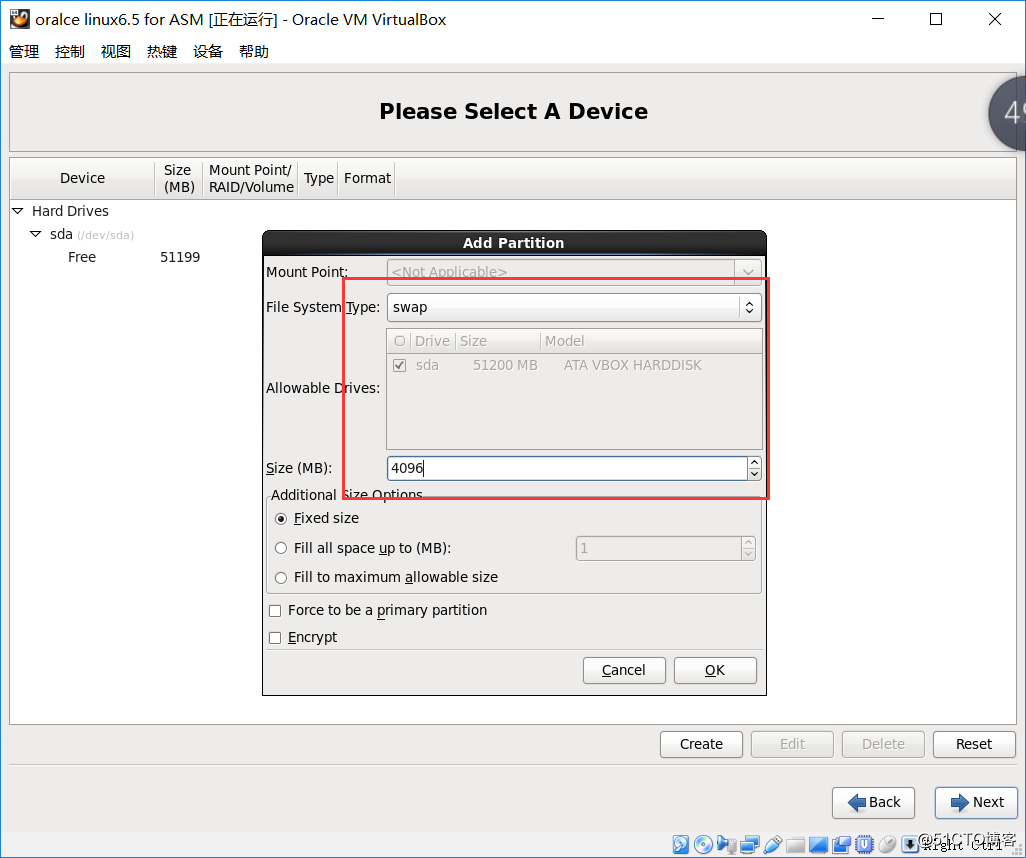
Task: Click the Size (MB) column header
Action: pos(179,178)
